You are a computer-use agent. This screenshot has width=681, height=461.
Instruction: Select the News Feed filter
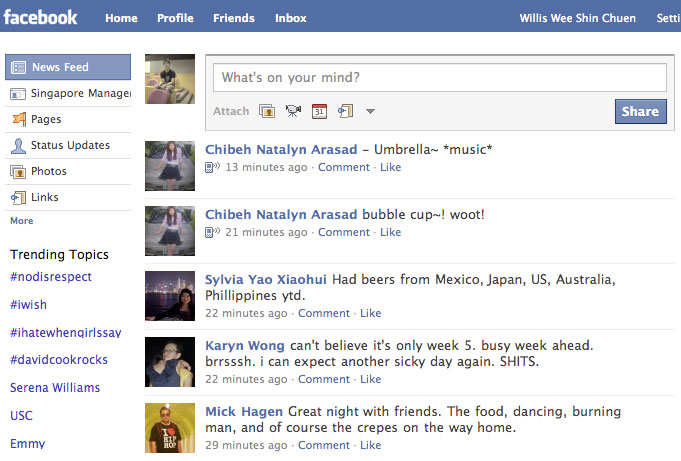click(60, 68)
